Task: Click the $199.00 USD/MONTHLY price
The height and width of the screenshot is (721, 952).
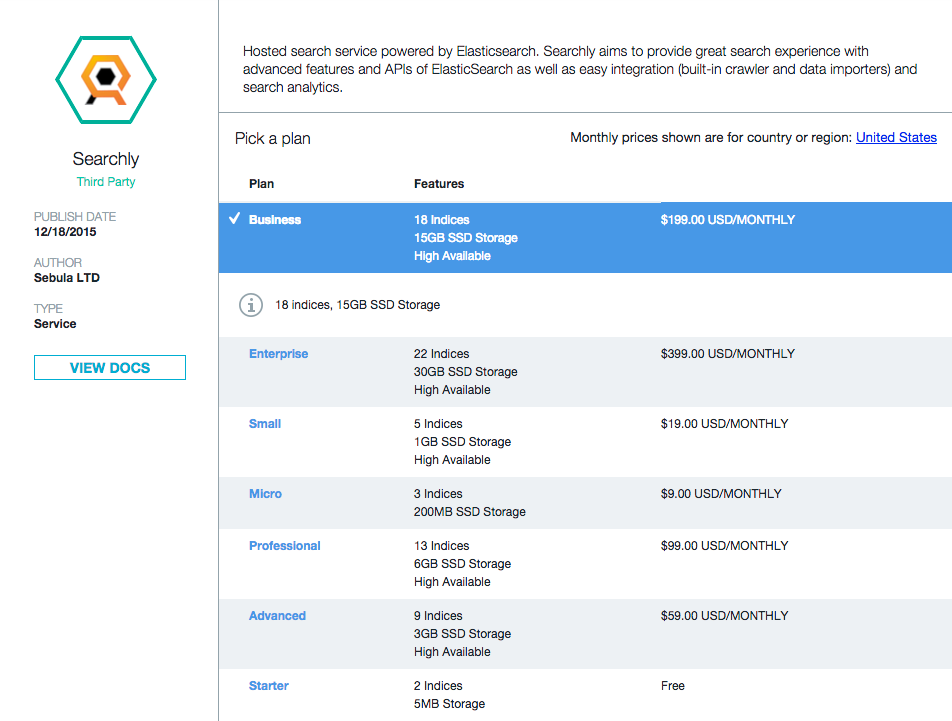Action: coord(728,220)
